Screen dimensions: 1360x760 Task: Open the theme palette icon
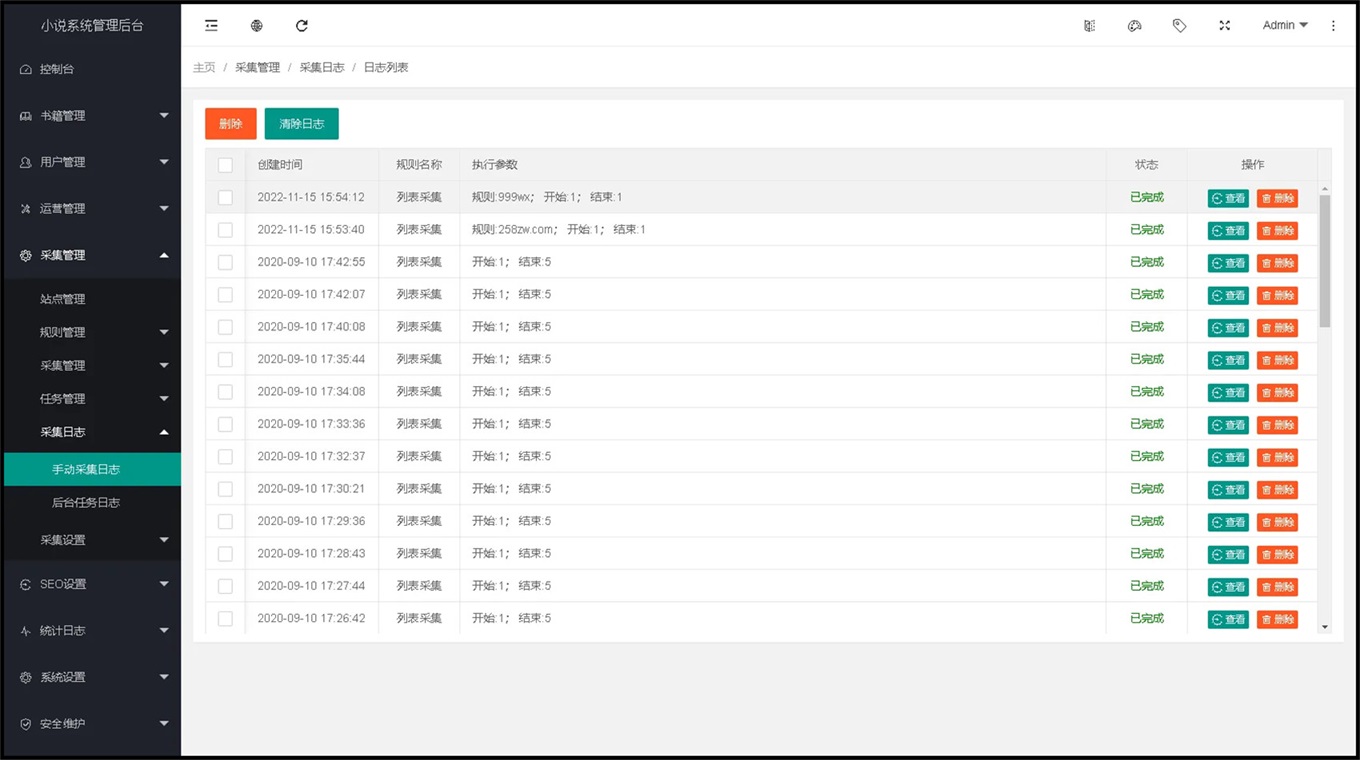coord(1134,26)
